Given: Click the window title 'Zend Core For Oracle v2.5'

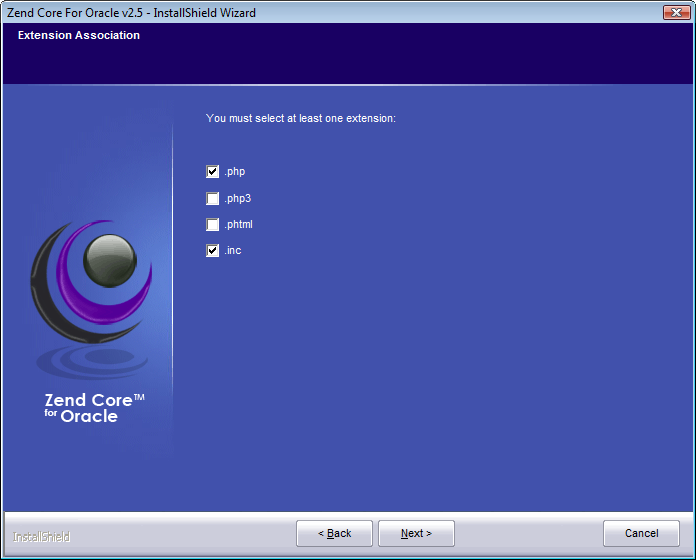Looking at the screenshot, I should [x=75, y=13].
